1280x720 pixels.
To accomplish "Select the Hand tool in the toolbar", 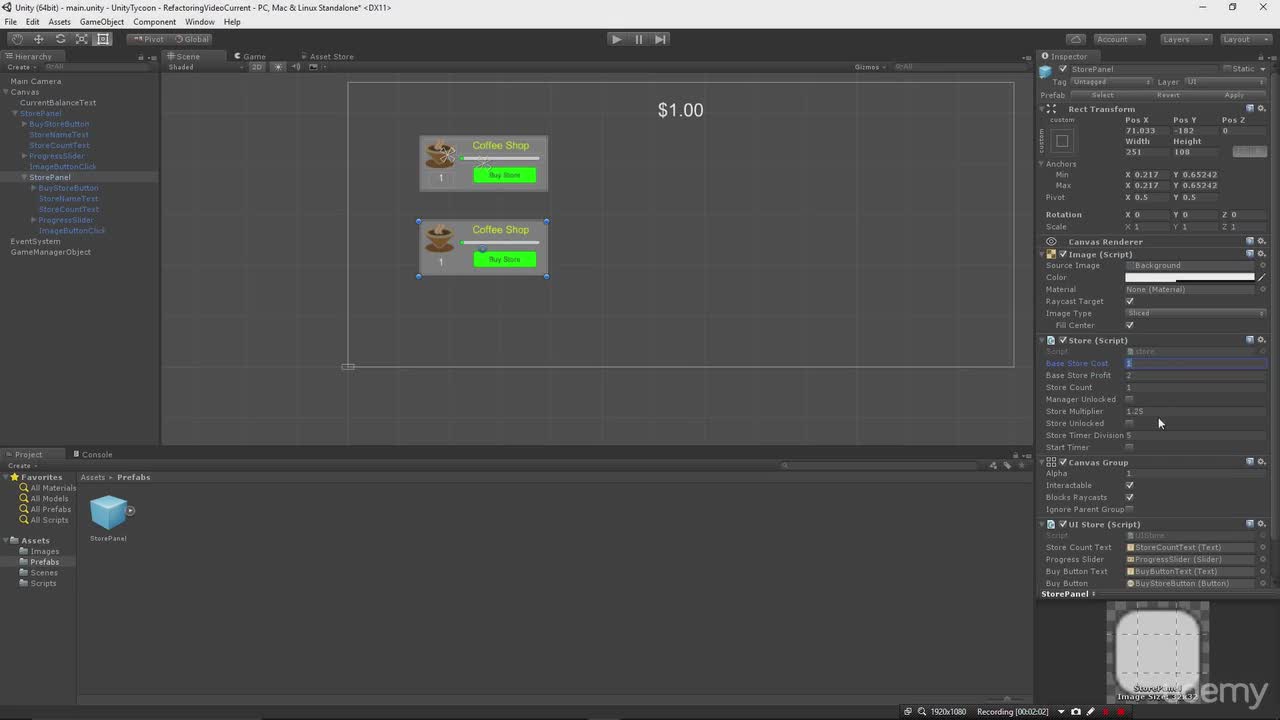I will coord(17,39).
